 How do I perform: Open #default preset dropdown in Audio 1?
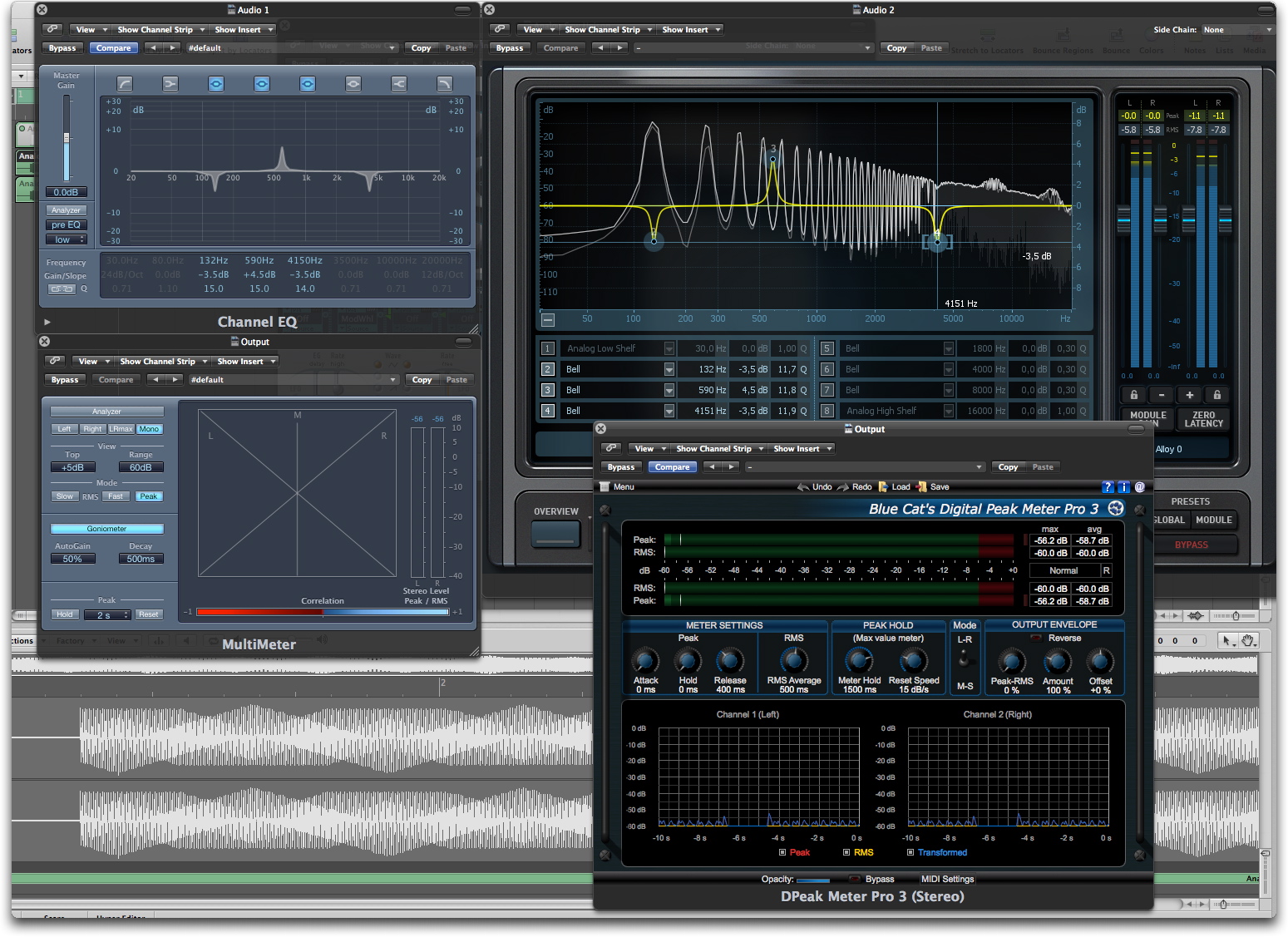(293, 47)
